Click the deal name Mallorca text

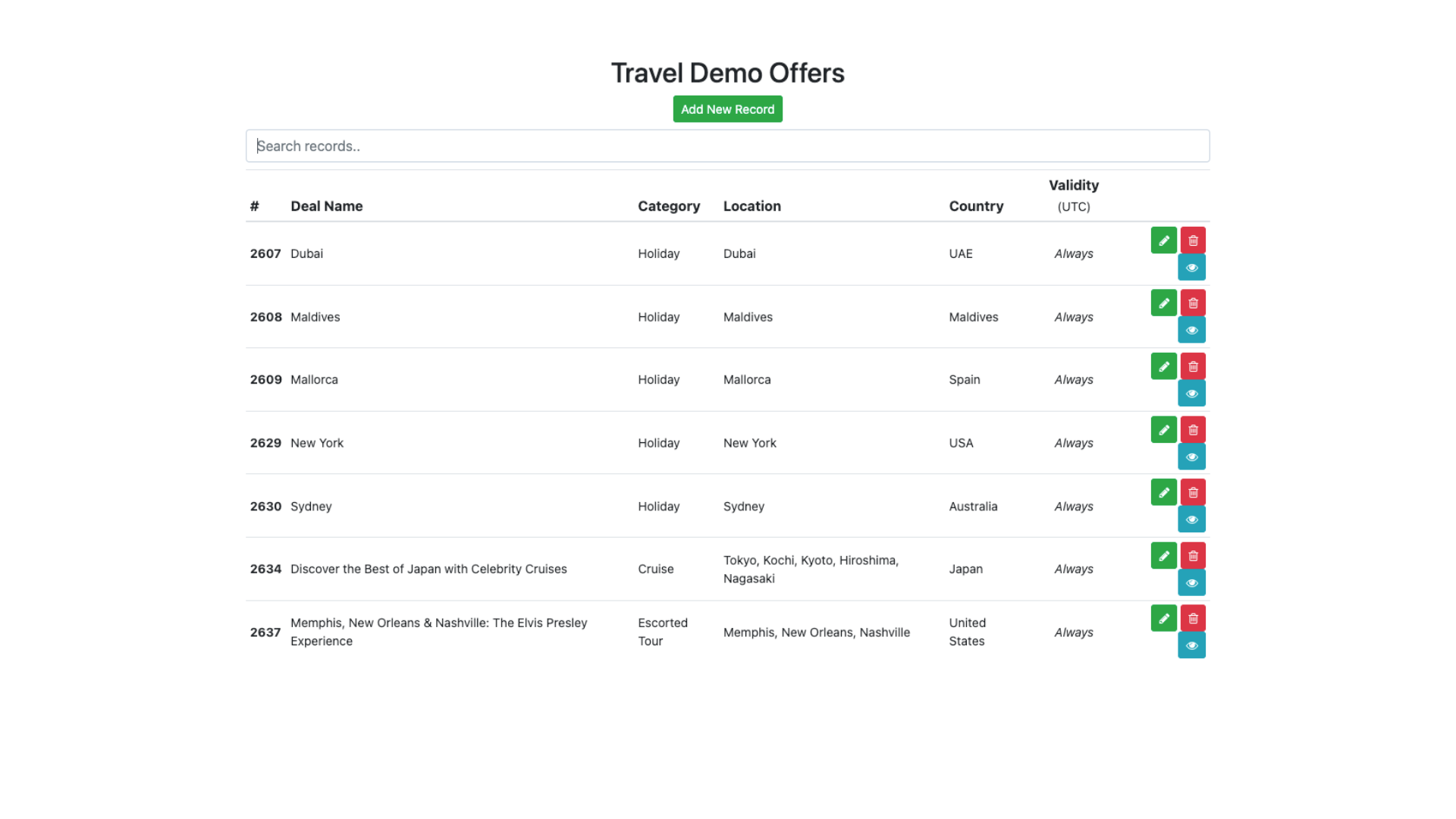[x=314, y=379]
